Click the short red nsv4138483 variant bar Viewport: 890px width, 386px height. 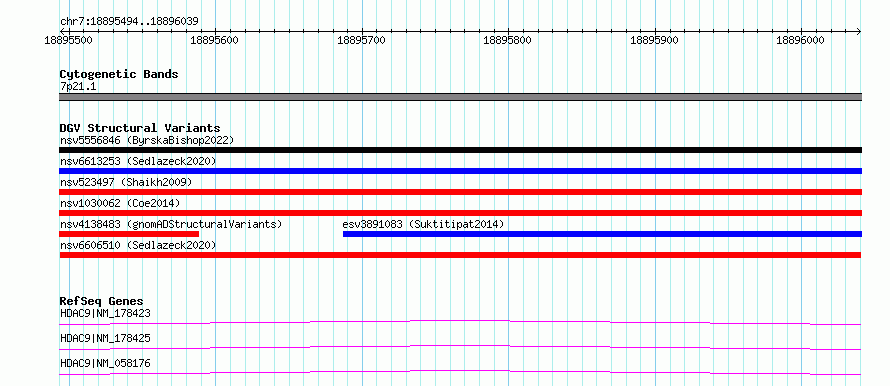(x=129, y=234)
